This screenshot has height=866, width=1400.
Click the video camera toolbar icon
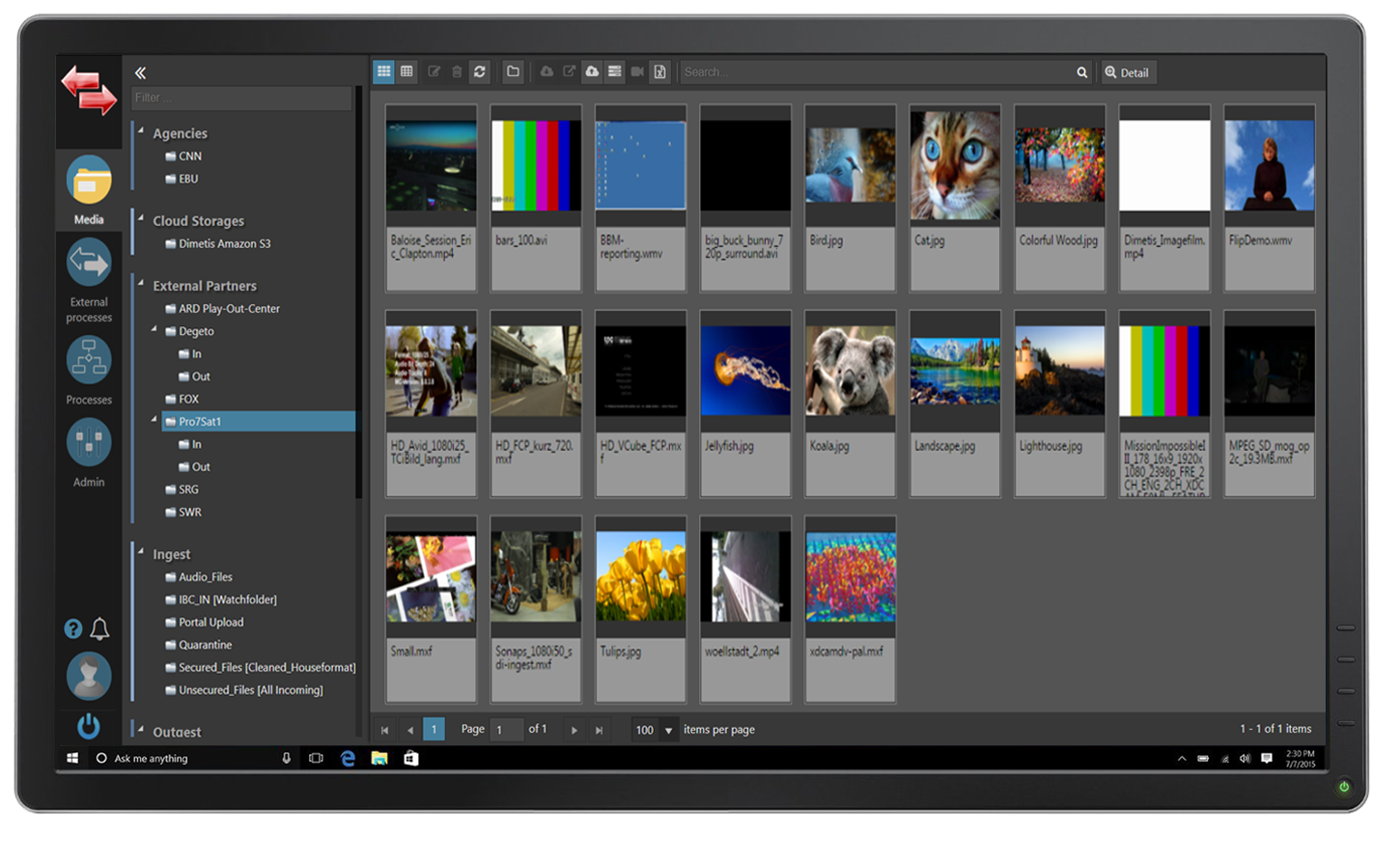click(x=637, y=71)
